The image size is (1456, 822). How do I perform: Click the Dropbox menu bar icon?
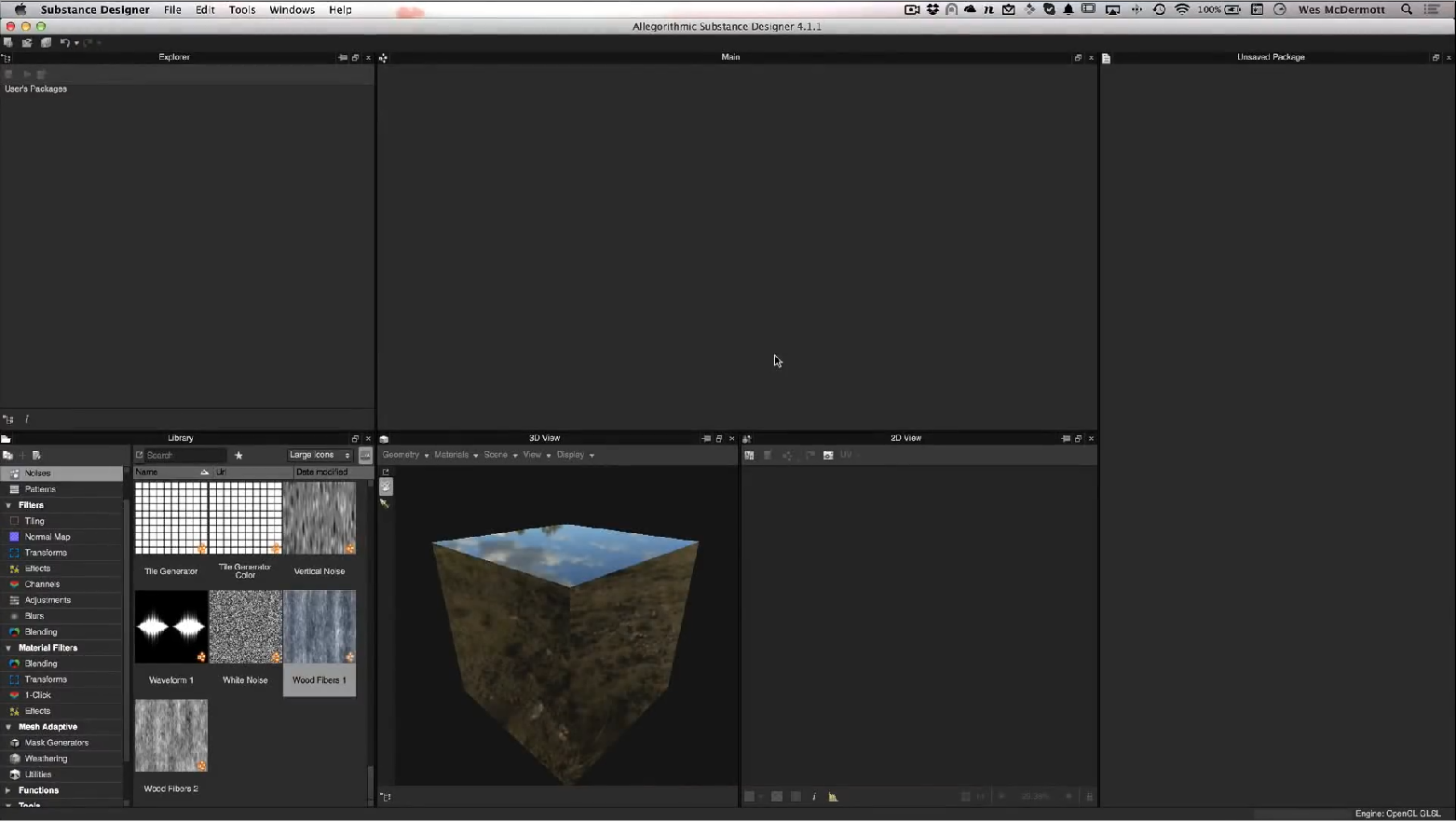point(932,9)
